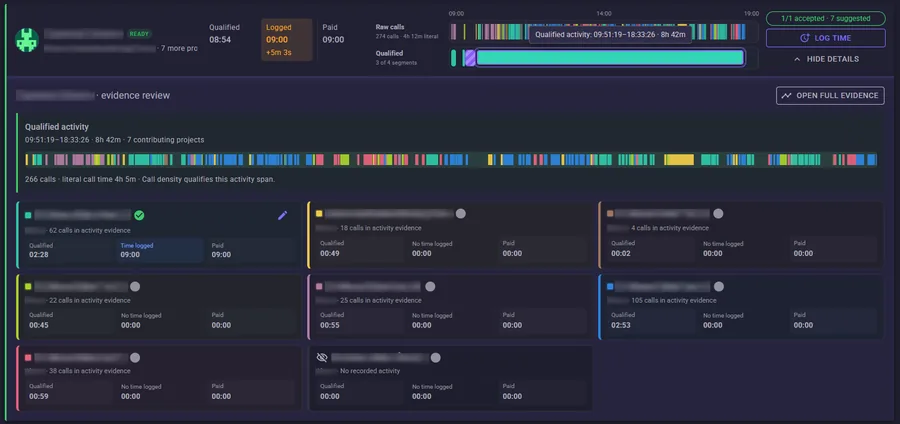Toggle the gray status circle on the 25 calls card
This screenshot has width=900, height=424.
coord(430,286)
